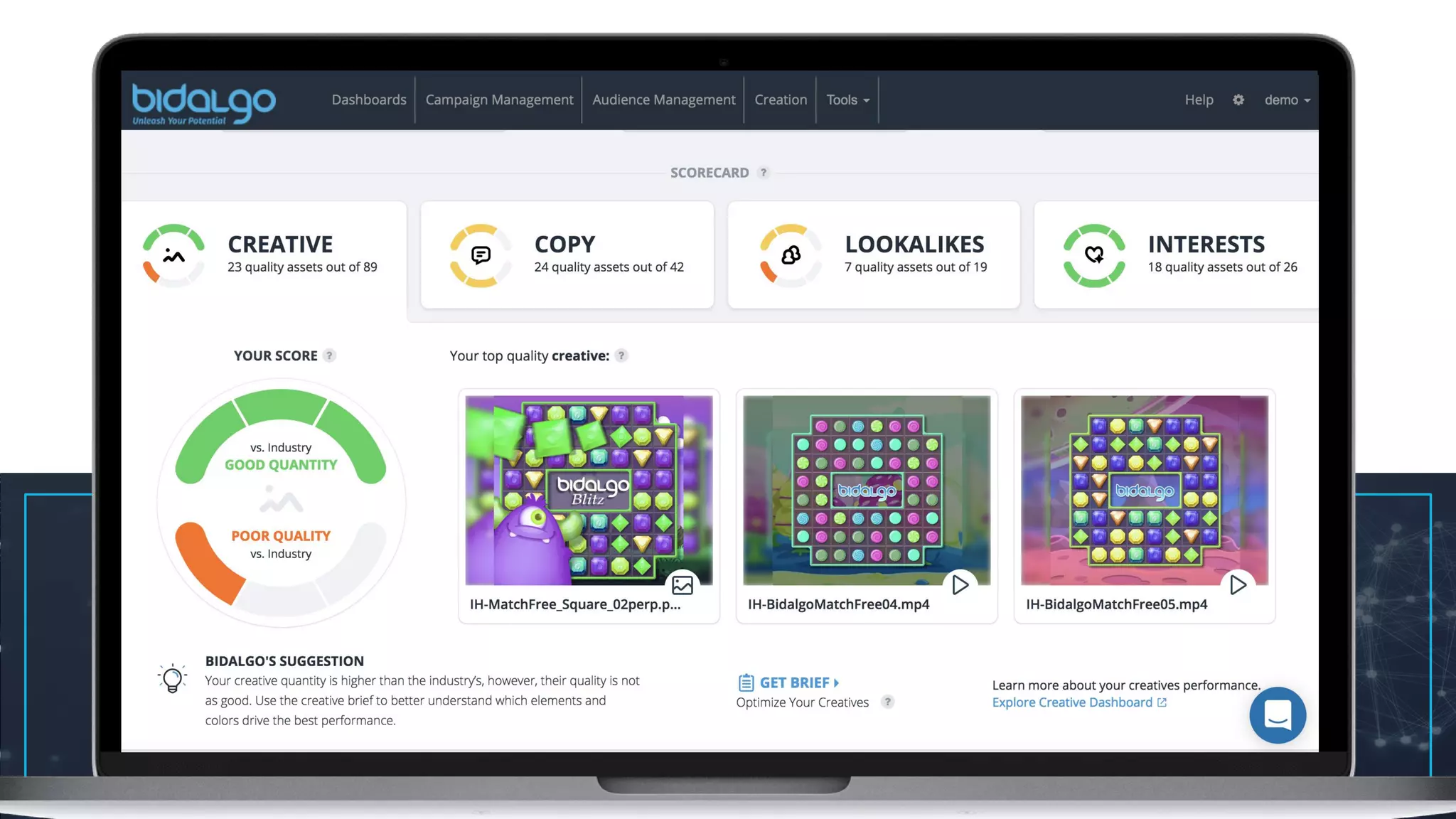Click help icon beside Optimize Your Creatives
Image resolution: width=1456 pixels, height=819 pixels.
point(887,702)
